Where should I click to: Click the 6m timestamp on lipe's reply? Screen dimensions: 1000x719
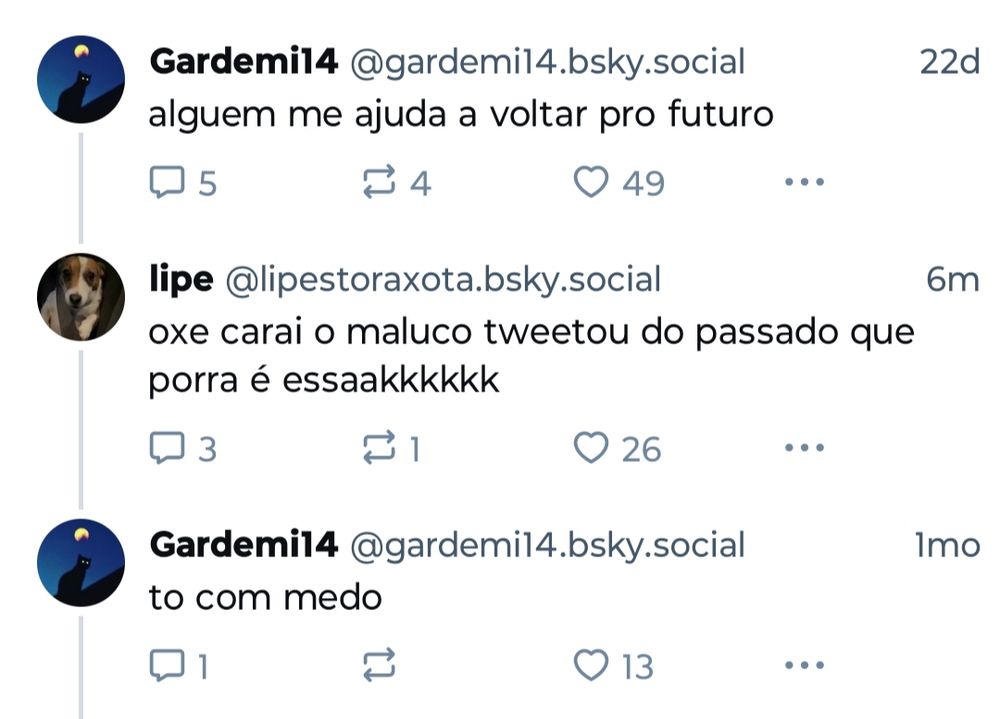[952, 280]
